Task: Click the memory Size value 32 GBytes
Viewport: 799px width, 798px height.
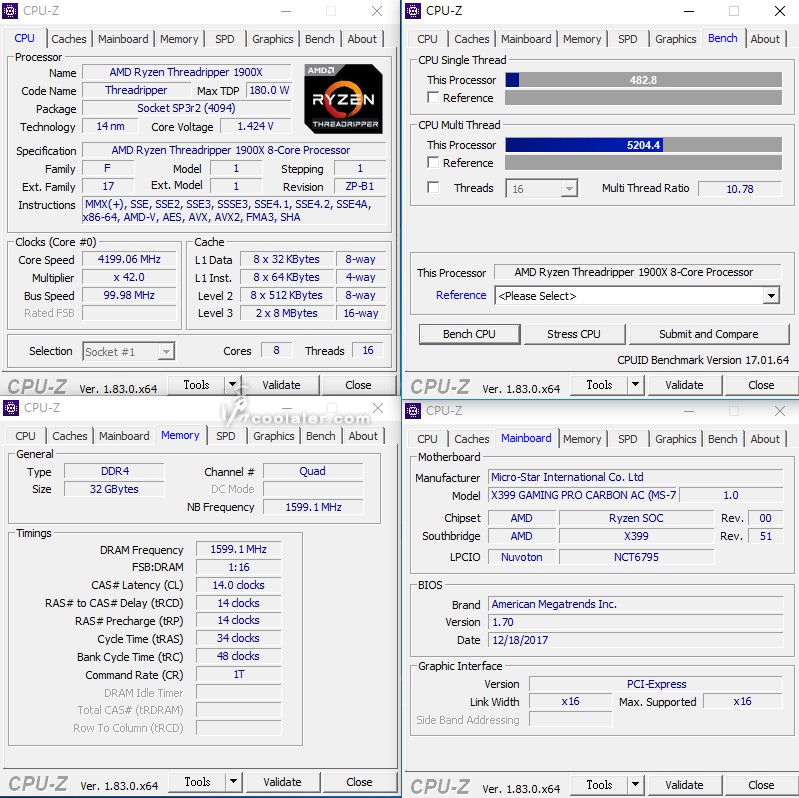Action: 114,489
